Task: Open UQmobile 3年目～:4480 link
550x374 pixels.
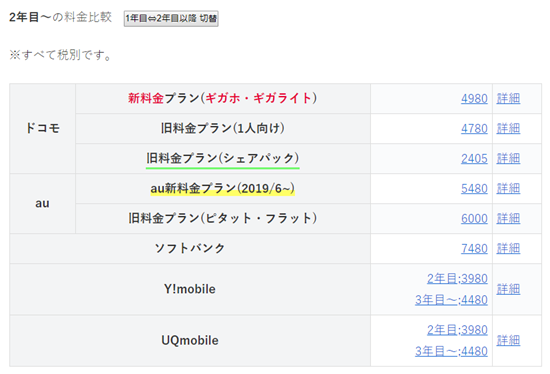Action: [451, 351]
